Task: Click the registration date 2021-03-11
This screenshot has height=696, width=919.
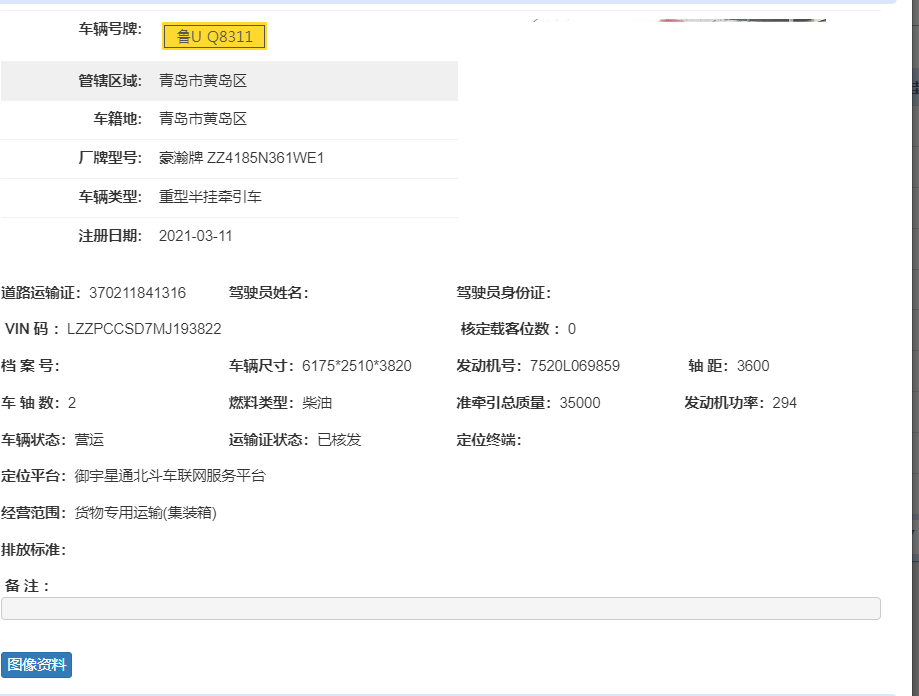Action: click(195, 236)
